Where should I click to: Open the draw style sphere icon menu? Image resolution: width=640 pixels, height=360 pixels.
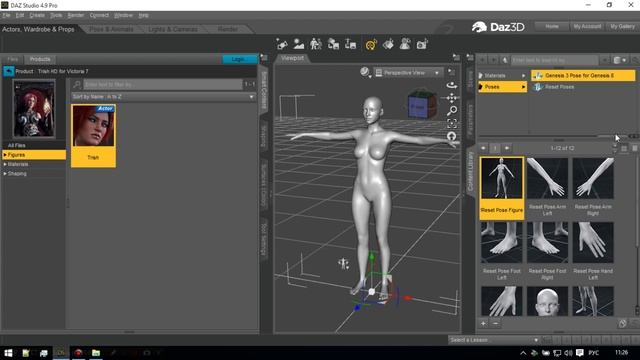(365, 73)
